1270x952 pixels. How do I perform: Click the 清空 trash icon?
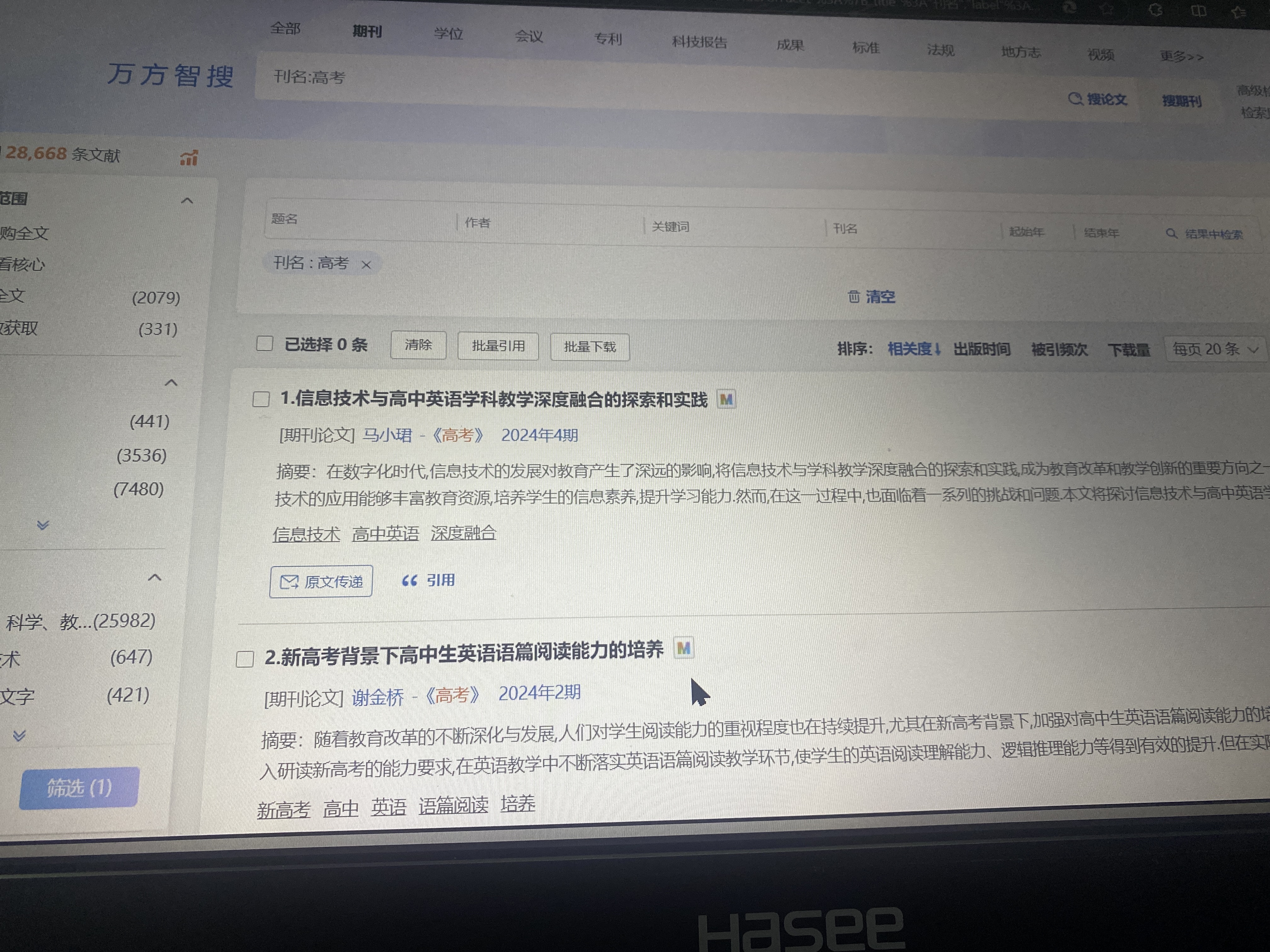pyautogui.click(x=854, y=296)
